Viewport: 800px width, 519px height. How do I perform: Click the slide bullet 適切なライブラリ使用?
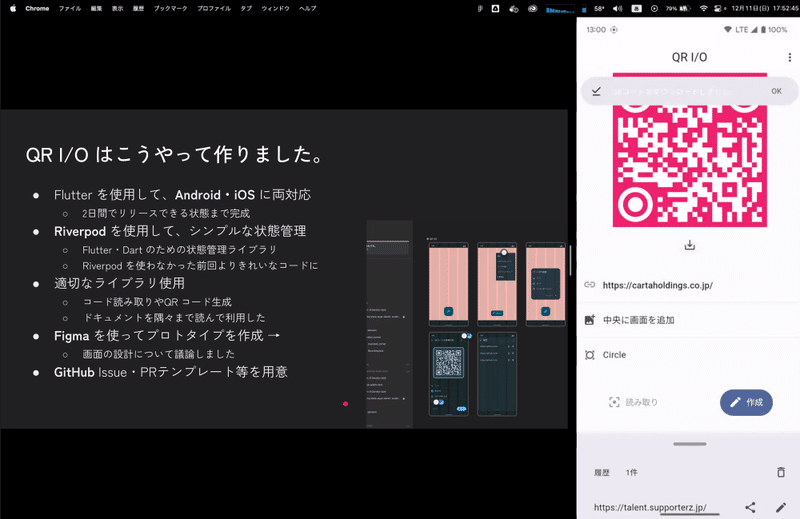(119, 283)
